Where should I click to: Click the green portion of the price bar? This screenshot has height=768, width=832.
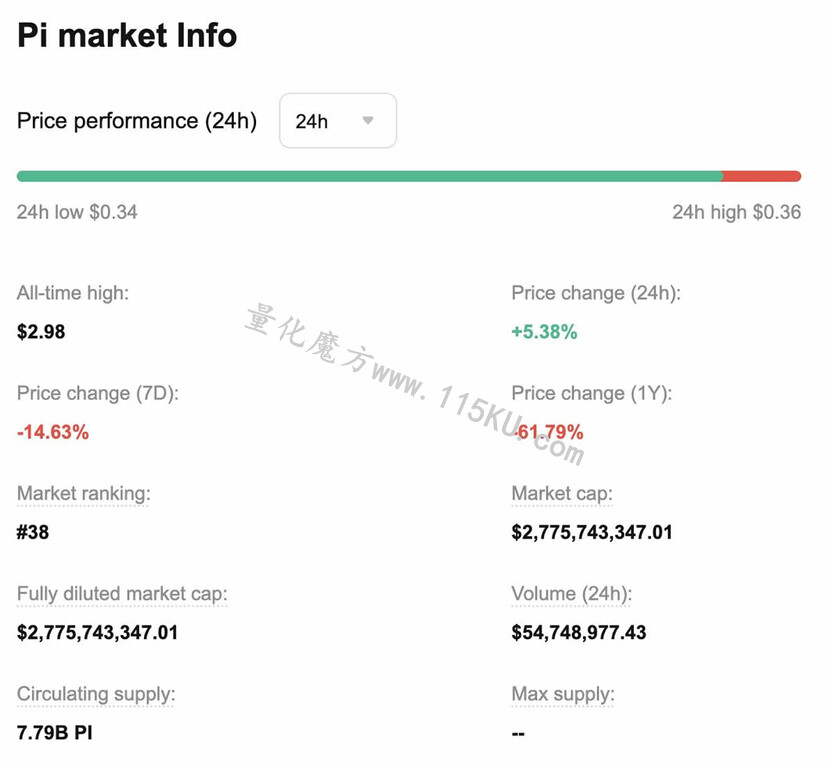tap(370, 176)
